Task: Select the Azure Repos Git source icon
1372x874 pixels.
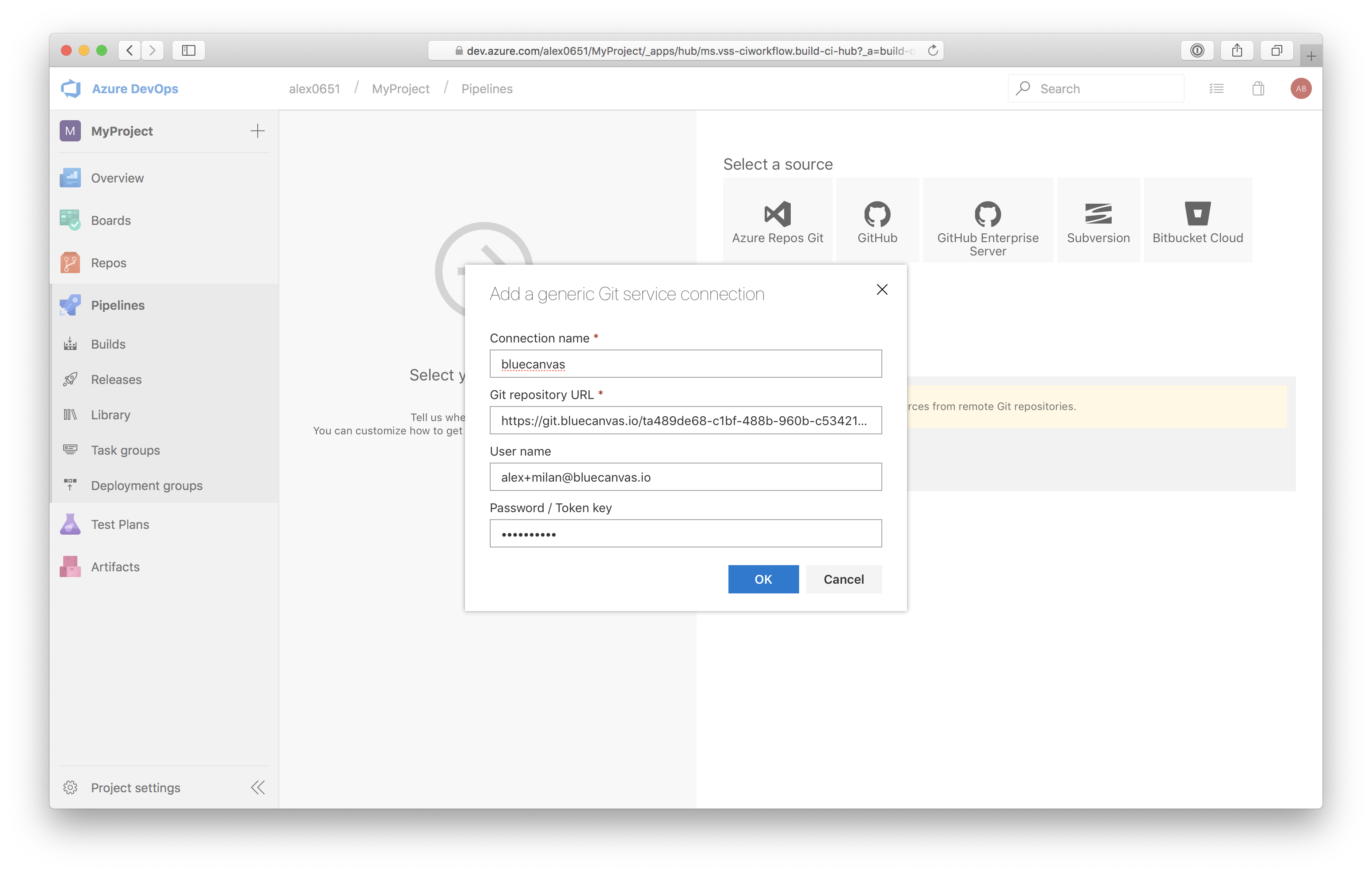Action: tap(777, 214)
